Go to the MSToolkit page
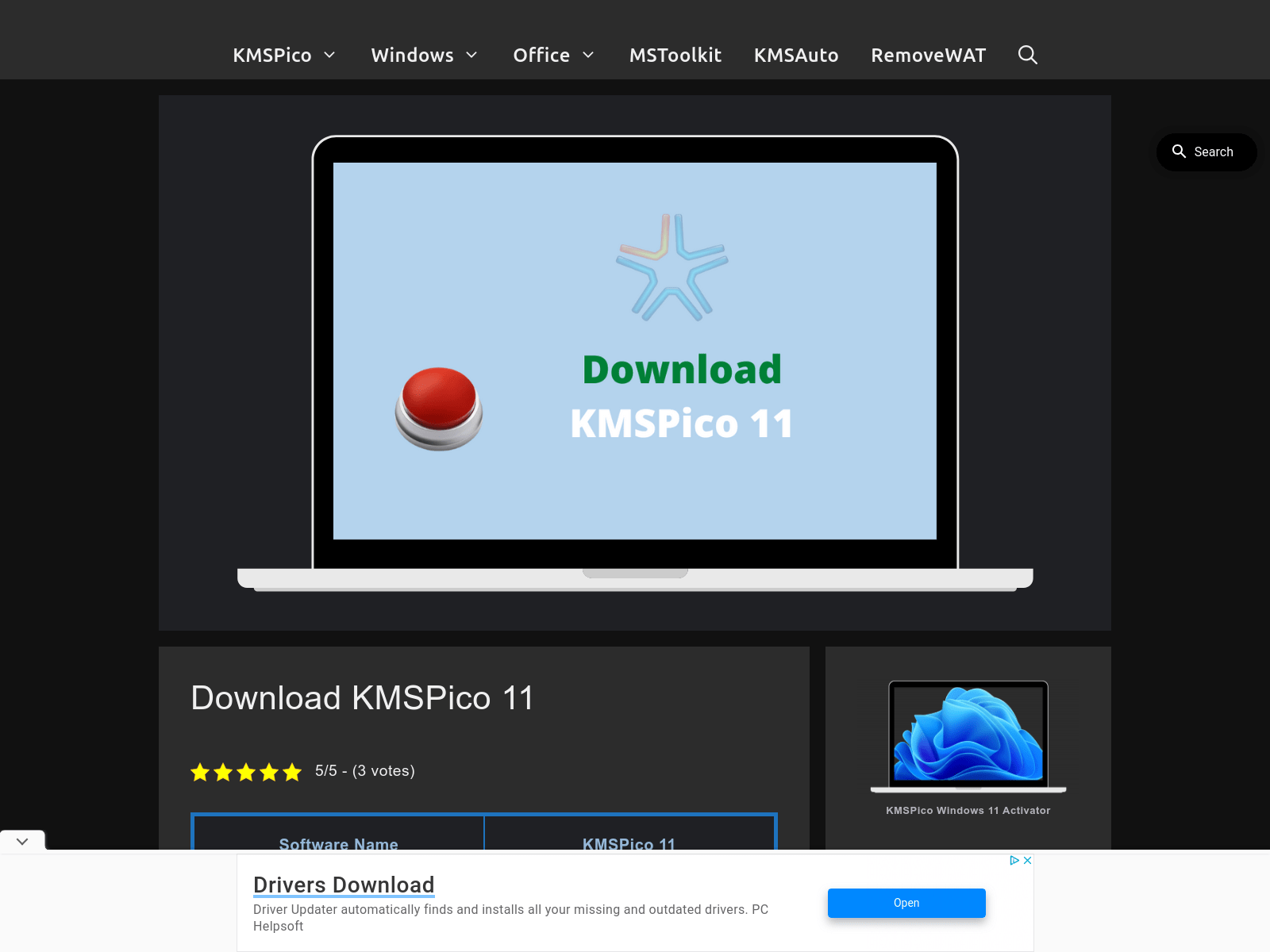This screenshot has height=952, width=1270. (675, 55)
